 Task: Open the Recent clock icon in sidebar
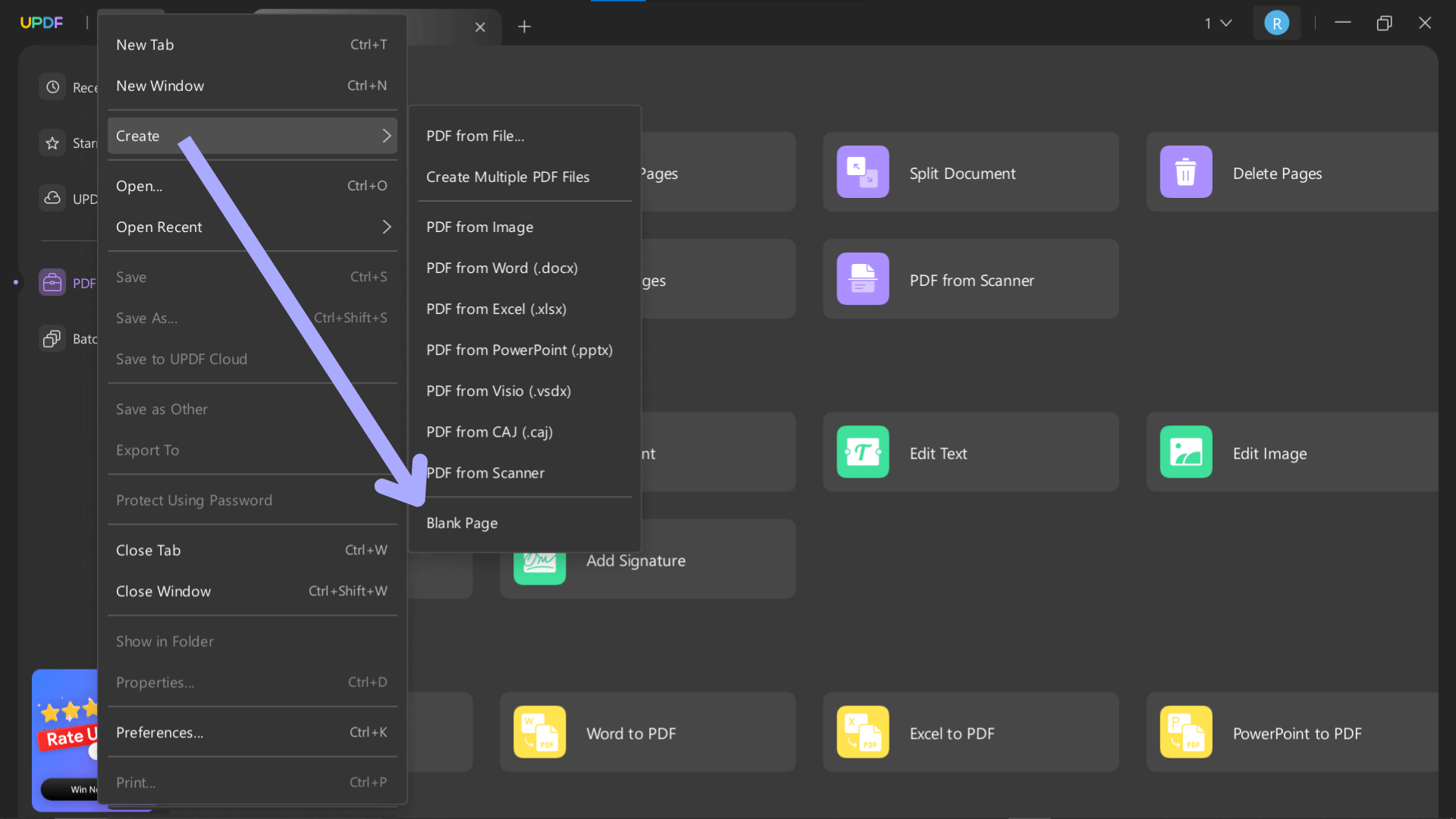(x=52, y=87)
